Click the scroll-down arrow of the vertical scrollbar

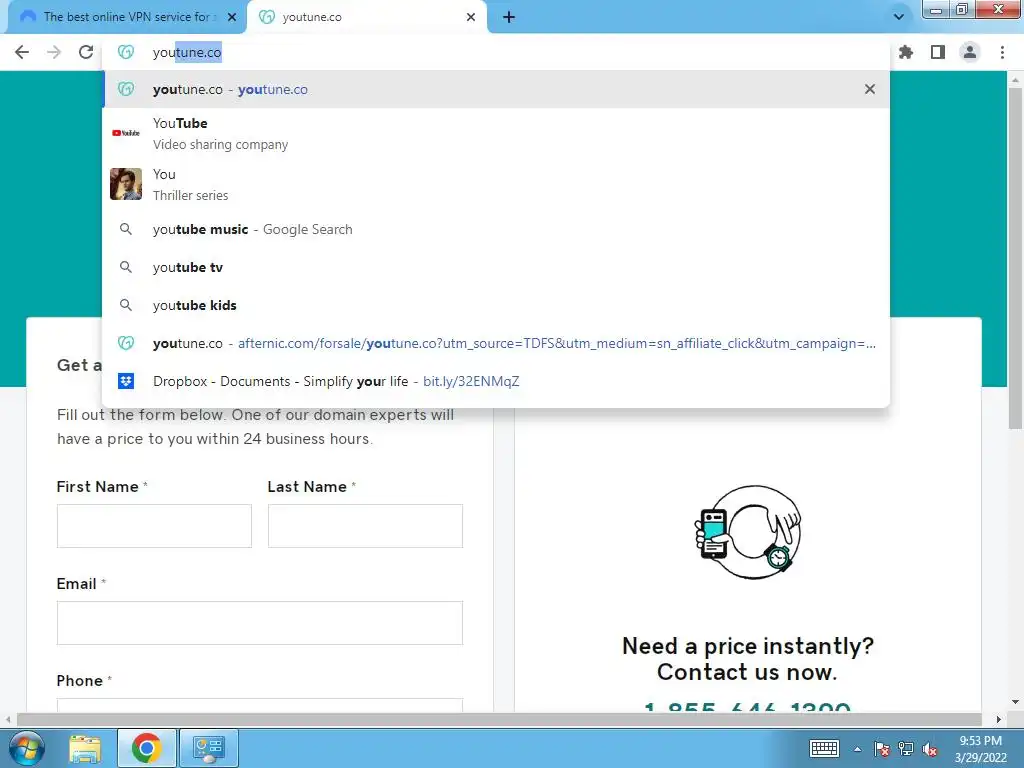pyautogui.click(x=1015, y=703)
